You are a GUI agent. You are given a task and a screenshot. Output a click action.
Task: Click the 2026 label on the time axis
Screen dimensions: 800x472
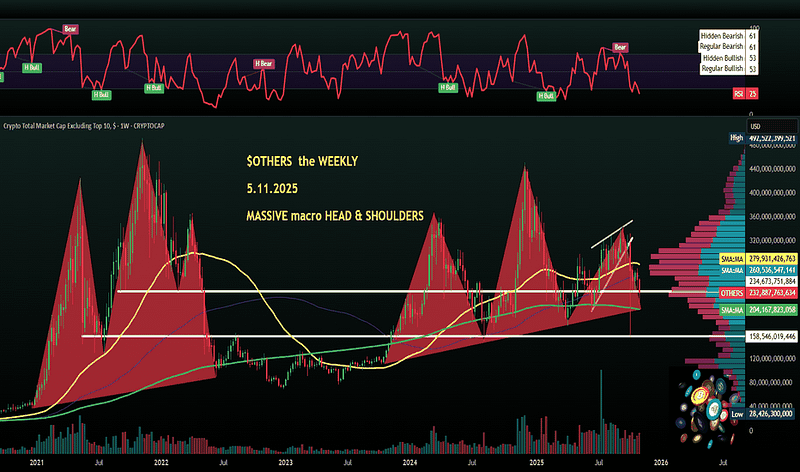[661, 463]
